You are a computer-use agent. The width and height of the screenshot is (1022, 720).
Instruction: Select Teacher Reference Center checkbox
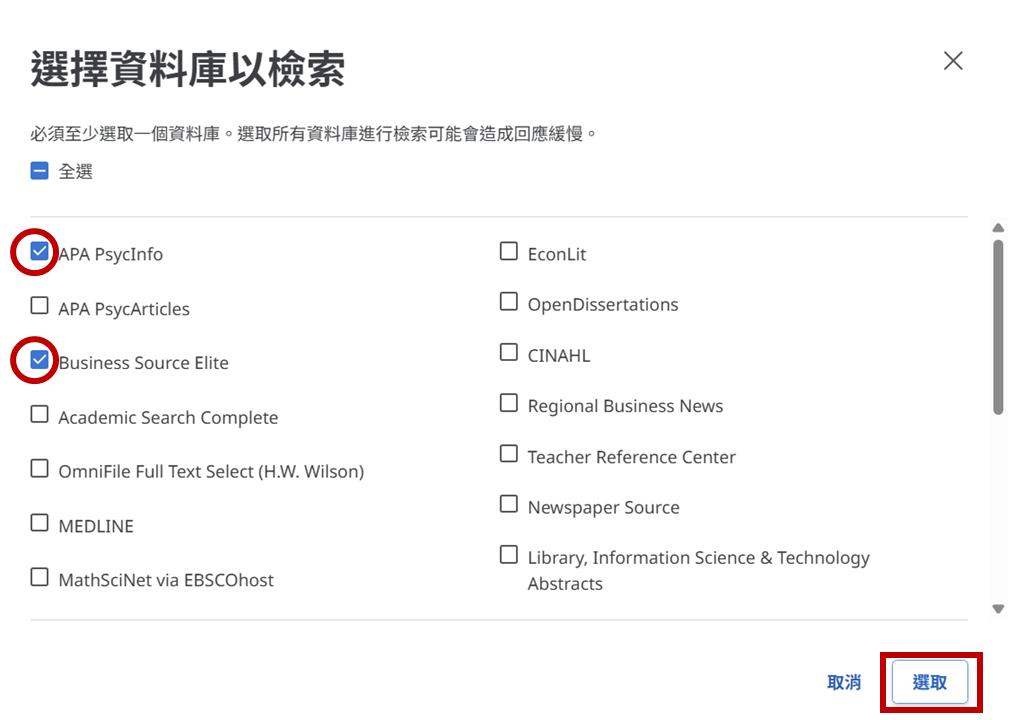[509, 455]
